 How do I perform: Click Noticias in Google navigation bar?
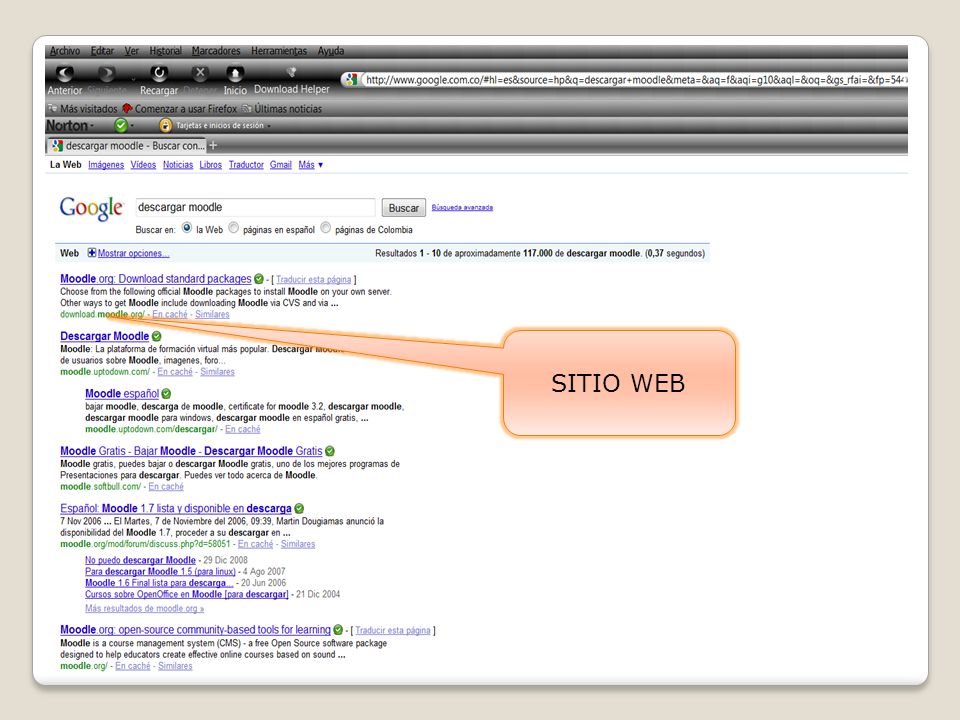coord(178,165)
